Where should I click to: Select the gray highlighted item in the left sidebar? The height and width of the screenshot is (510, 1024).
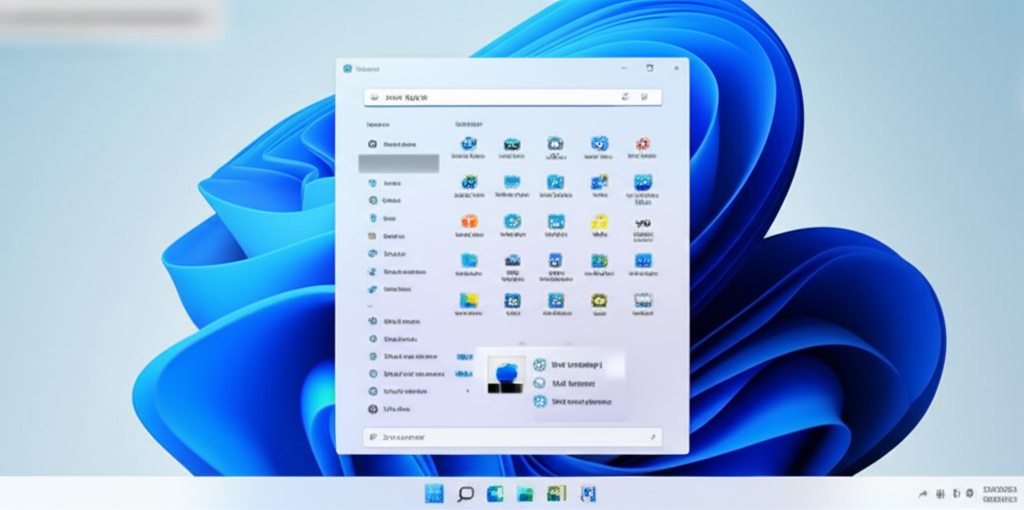(x=398, y=164)
